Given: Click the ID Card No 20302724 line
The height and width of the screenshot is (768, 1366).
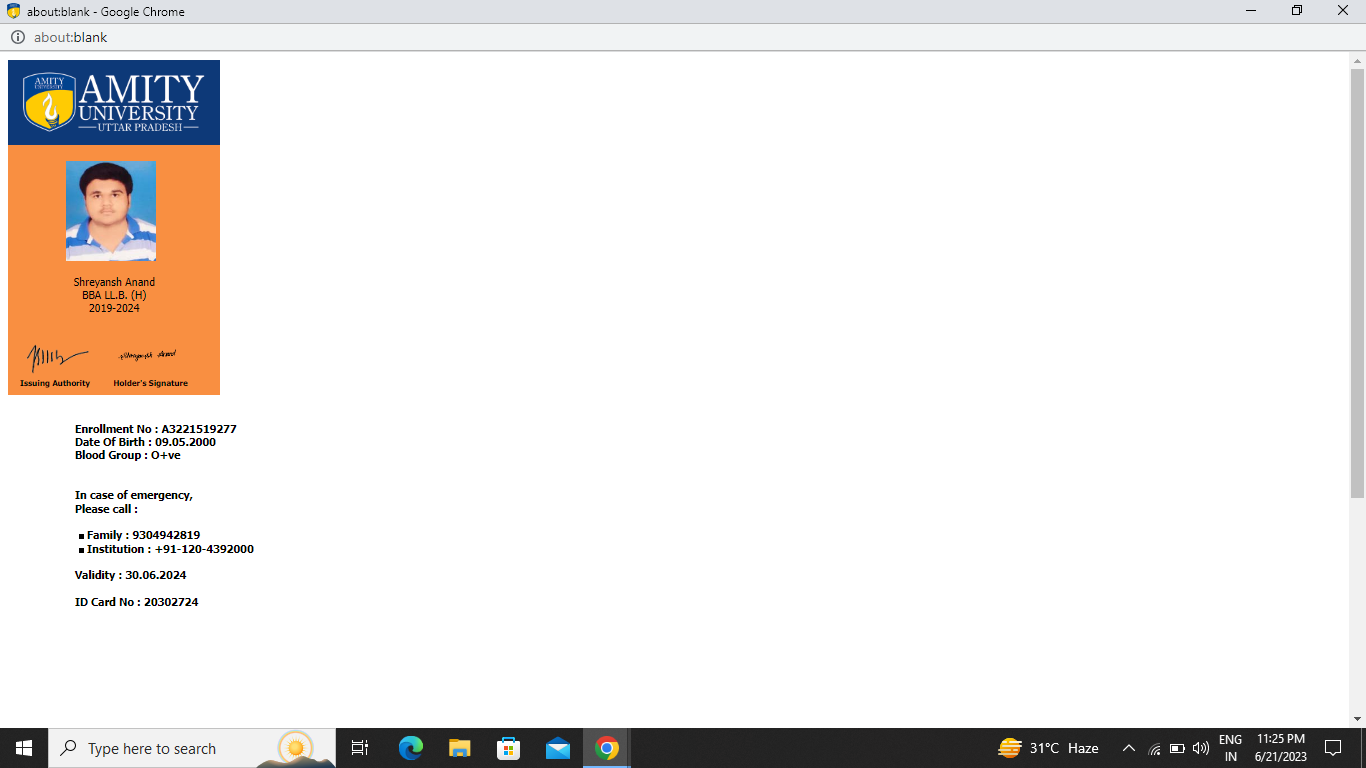Looking at the screenshot, I should (x=137, y=602).
